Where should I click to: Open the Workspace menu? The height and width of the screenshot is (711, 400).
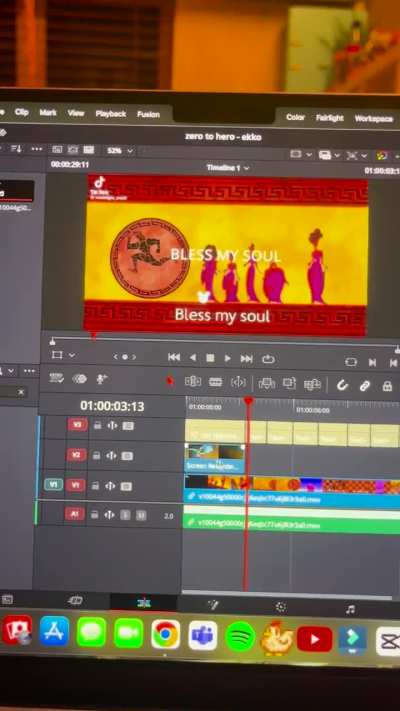[374, 119]
